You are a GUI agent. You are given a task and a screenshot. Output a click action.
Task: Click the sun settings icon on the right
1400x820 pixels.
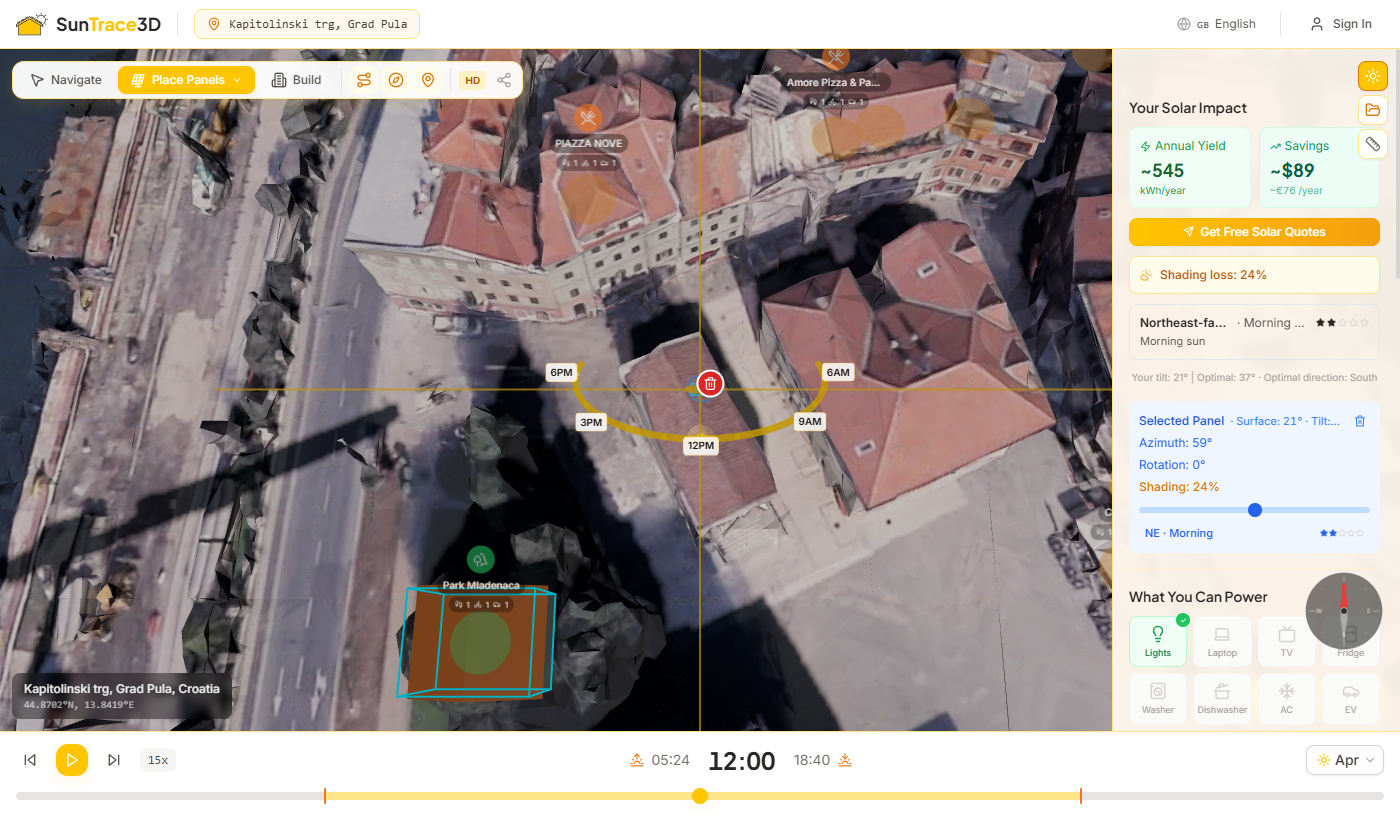click(x=1372, y=75)
